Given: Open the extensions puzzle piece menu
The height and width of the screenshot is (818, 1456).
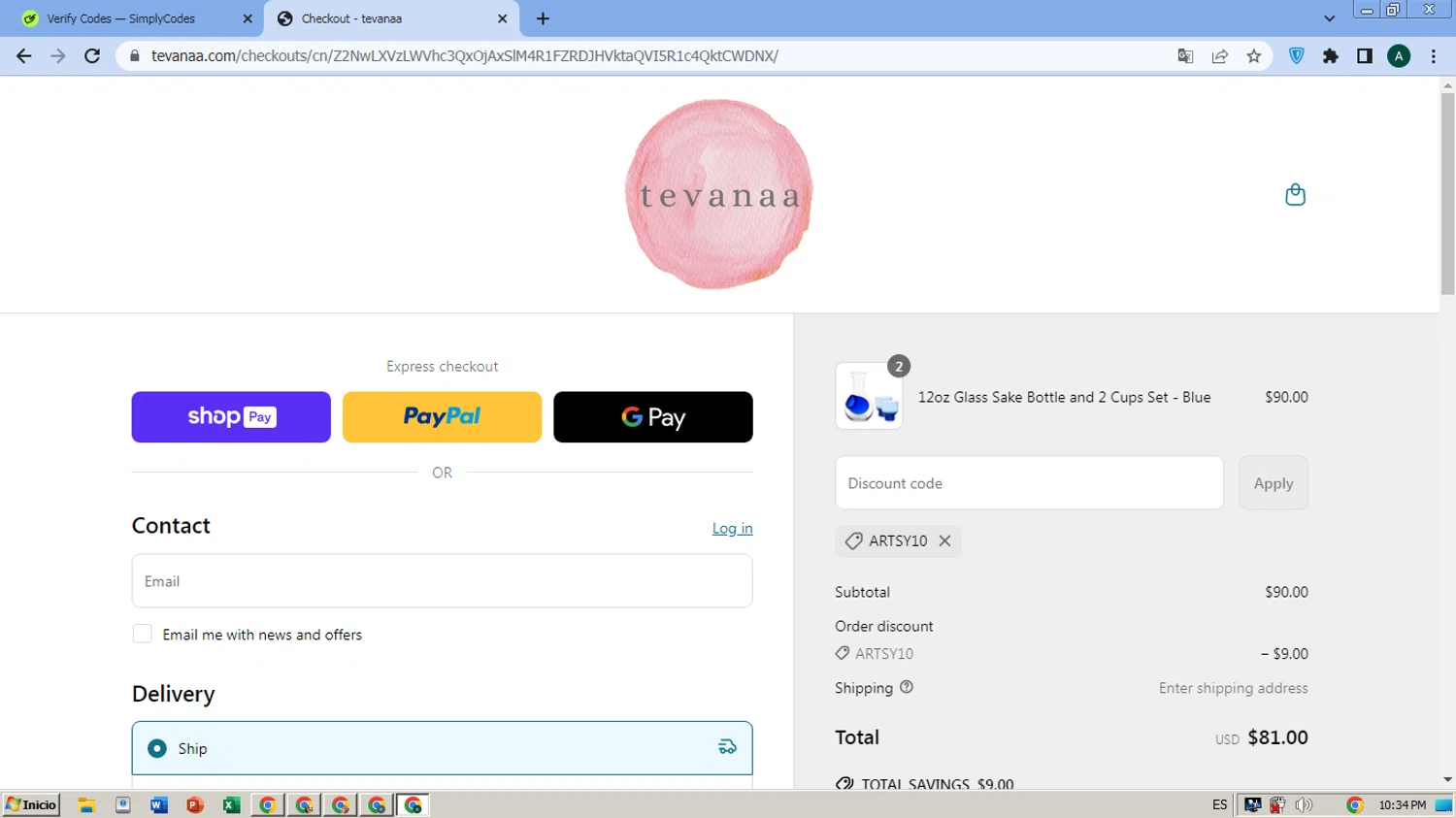Looking at the screenshot, I should (x=1331, y=56).
